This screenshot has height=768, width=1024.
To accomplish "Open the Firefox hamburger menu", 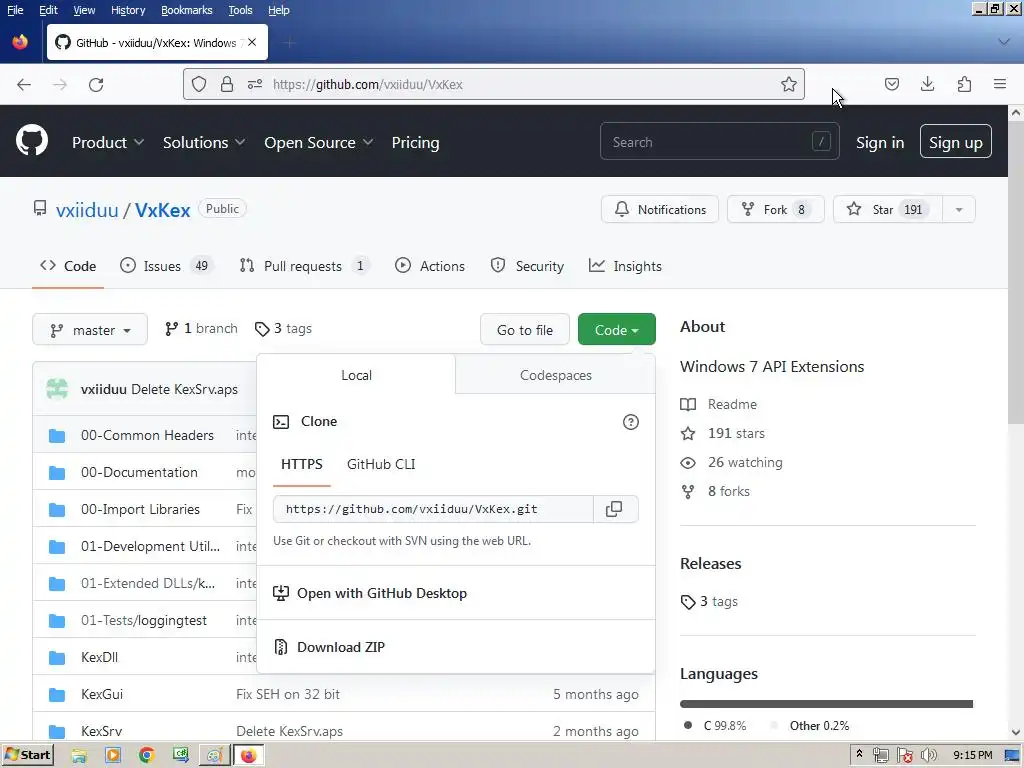I will coord(999,84).
